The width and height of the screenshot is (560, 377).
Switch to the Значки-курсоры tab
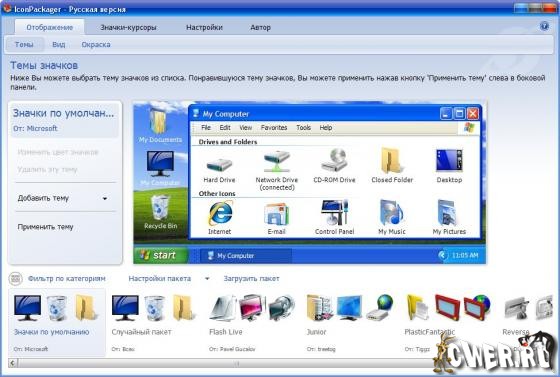click(x=128, y=27)
